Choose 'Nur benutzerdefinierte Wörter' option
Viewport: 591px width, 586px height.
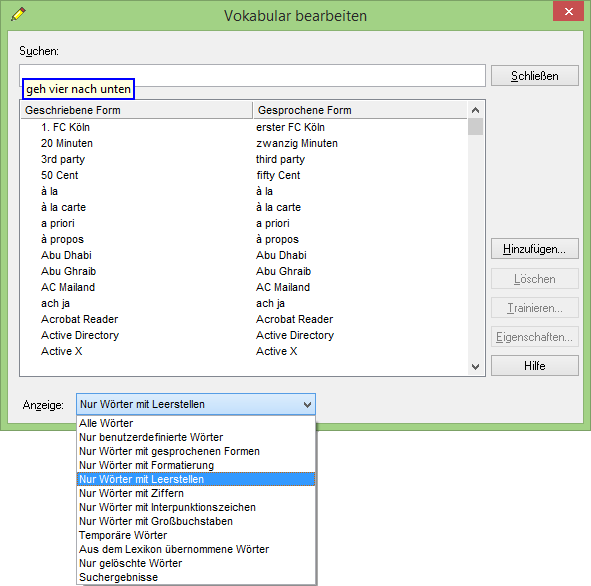tap(196, 437)
